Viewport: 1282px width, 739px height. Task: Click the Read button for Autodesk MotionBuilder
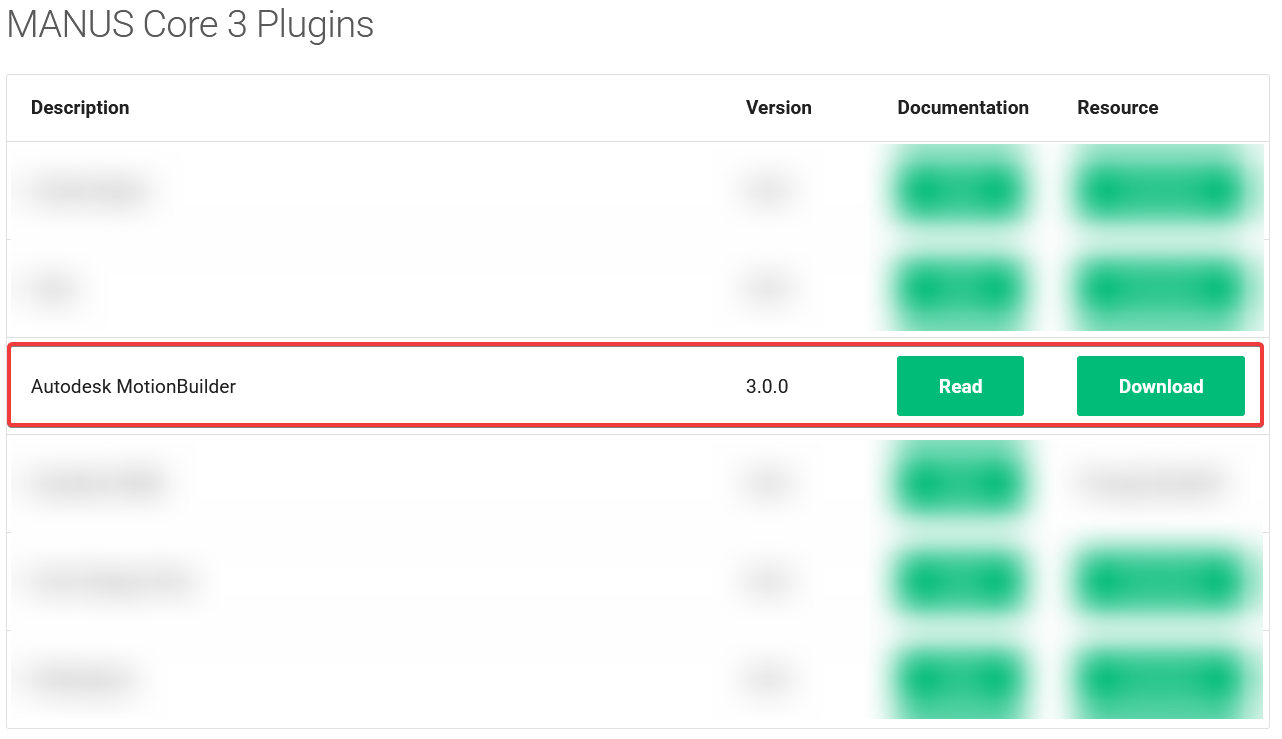point(960,386)
